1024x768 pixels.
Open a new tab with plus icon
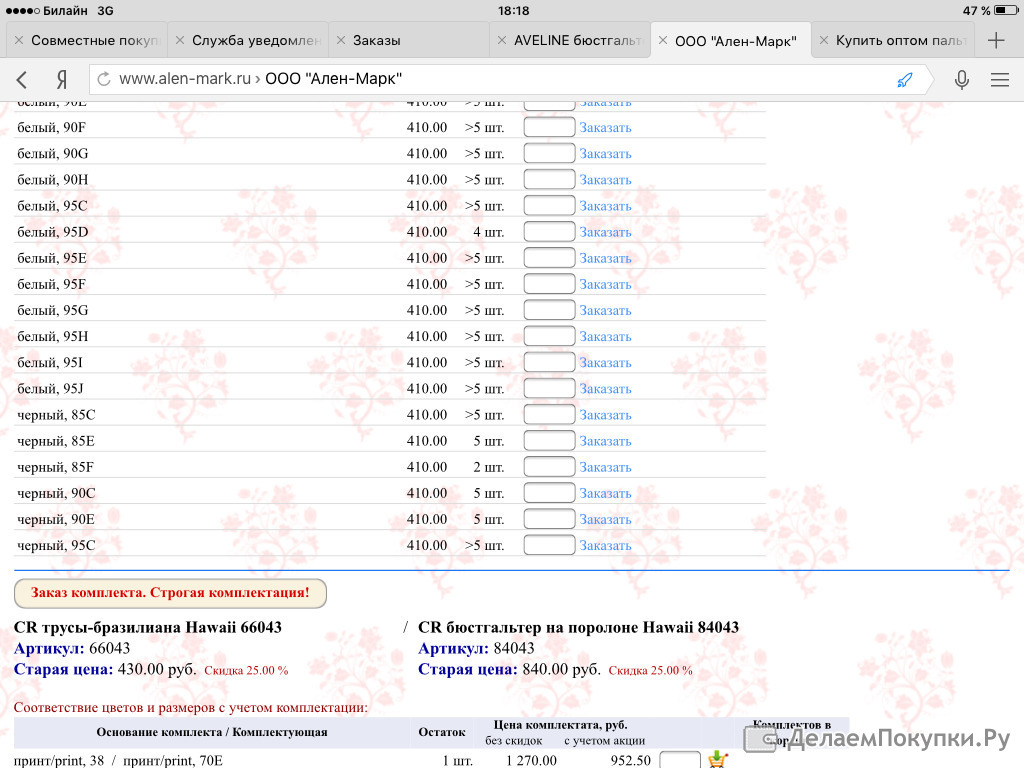point(996,41)
